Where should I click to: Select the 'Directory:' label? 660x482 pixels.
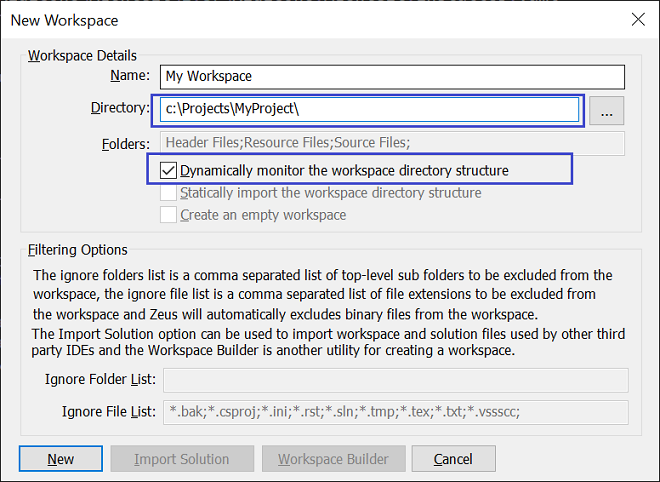pos(120,108)
